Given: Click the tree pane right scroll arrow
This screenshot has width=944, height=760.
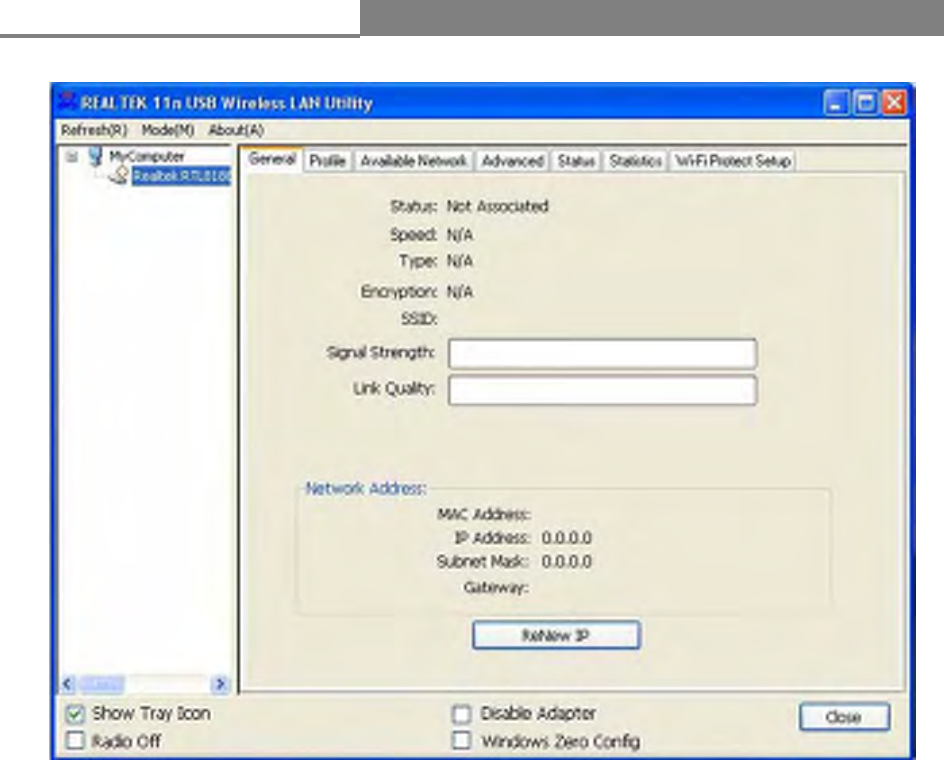Looking at the screenshot, I should coord(221,684).
